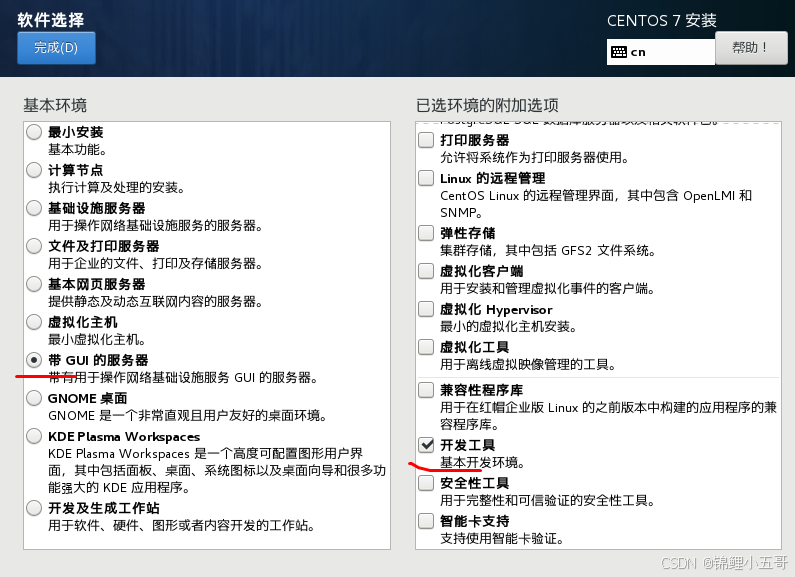
Task: Enable Linux 的远程管理 checkbox
Action: coord(426,178)
